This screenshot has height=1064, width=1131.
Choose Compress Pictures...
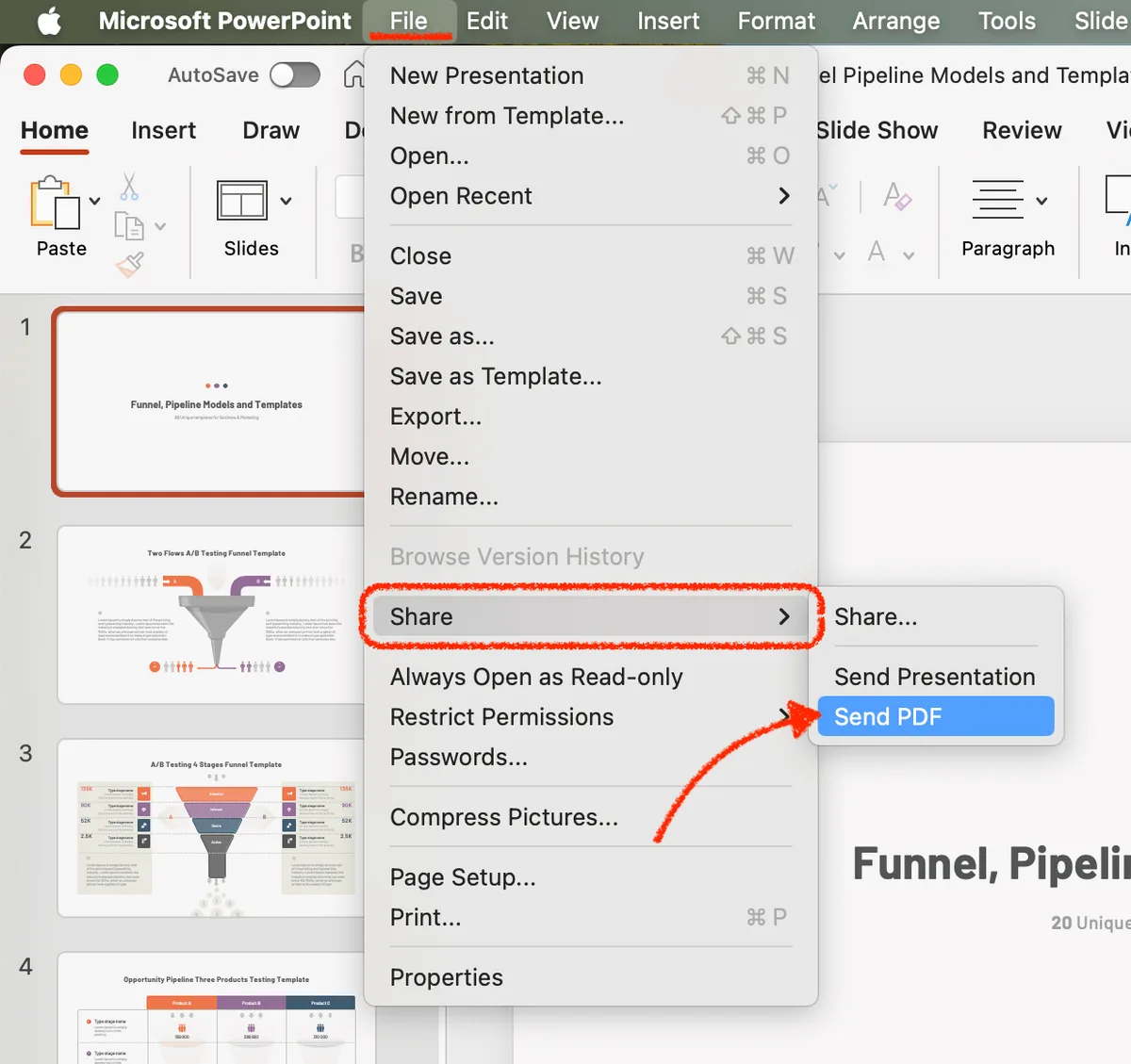click(x=590, y=817)
